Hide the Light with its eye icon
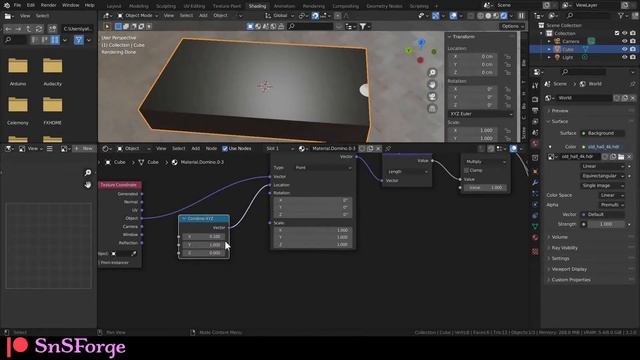 tap(624, 58)
